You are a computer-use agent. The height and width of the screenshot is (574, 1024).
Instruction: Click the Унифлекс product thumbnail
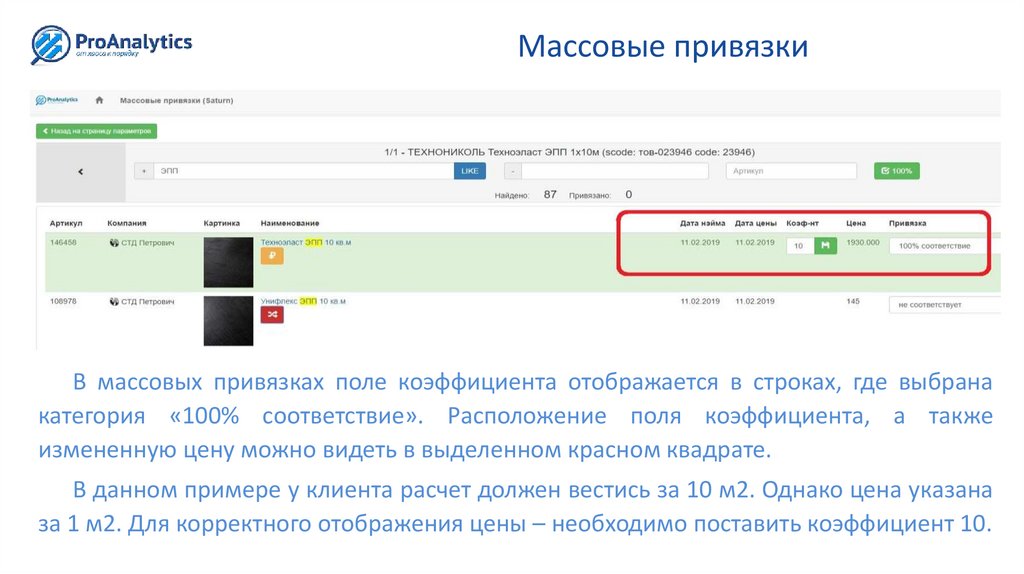[228, 321]
